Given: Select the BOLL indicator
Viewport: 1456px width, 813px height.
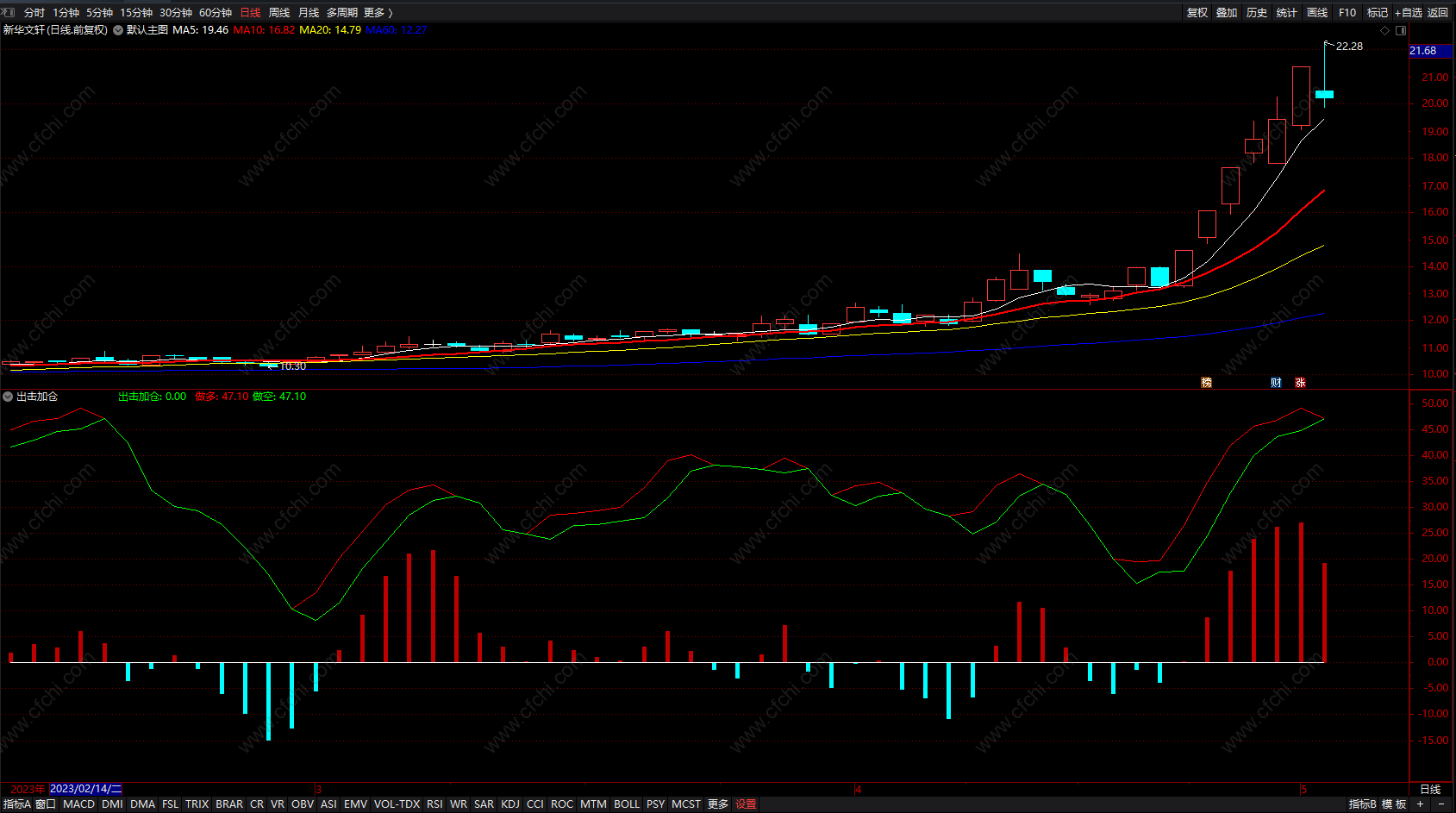Looking at the screenshot, I should [x=627, y=804].
